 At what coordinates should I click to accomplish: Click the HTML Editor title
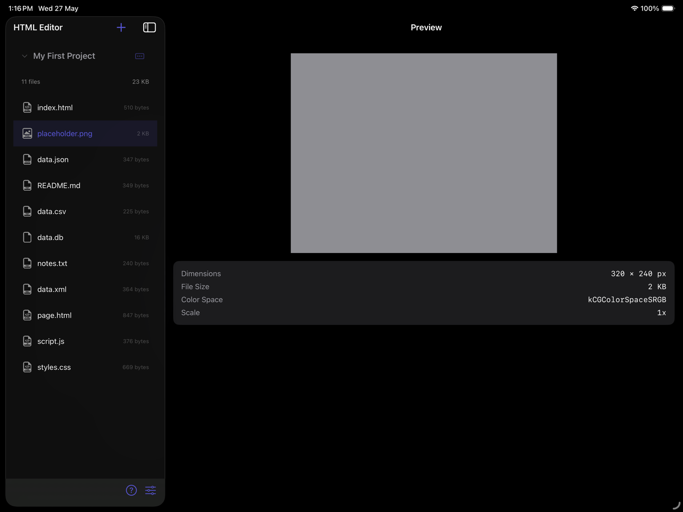38,27
